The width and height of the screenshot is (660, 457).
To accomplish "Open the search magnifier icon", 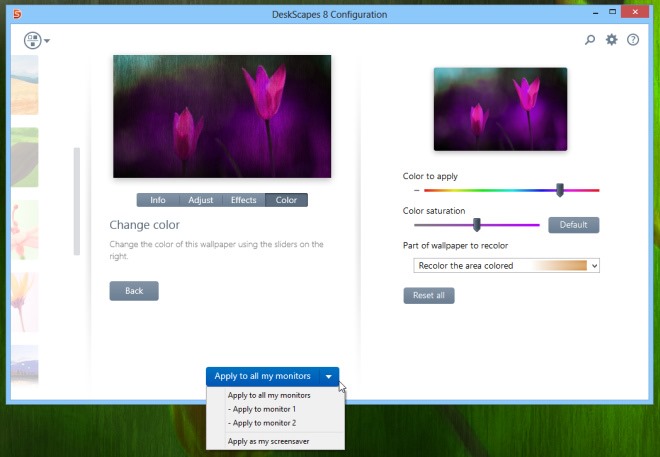I will (590, 40).
